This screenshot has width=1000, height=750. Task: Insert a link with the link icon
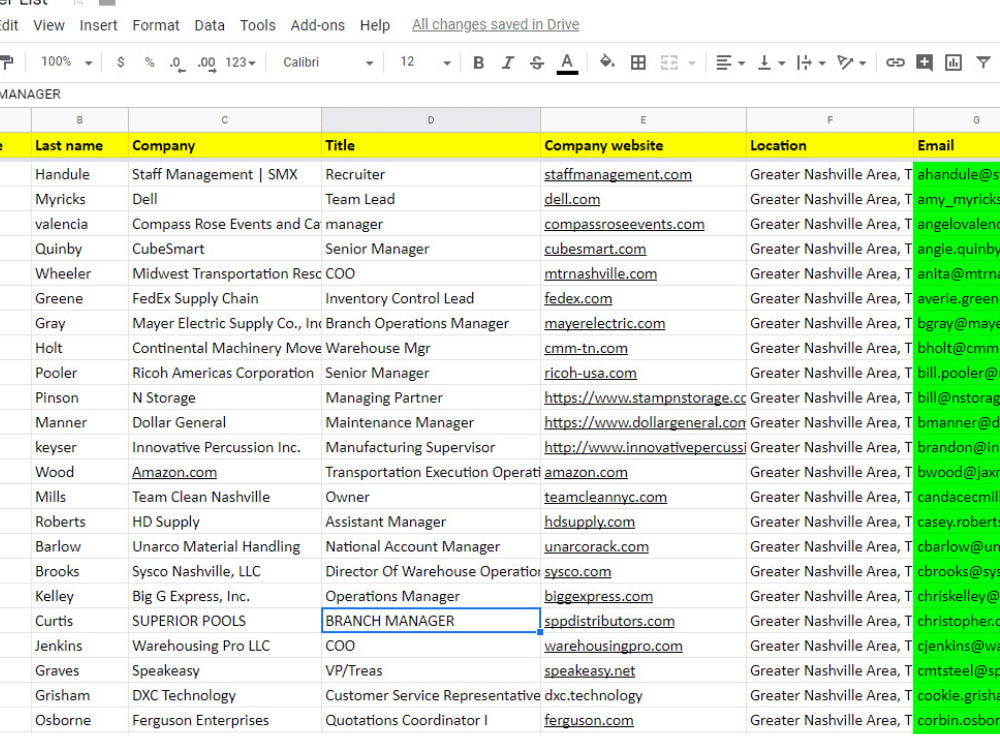point(895,62)
